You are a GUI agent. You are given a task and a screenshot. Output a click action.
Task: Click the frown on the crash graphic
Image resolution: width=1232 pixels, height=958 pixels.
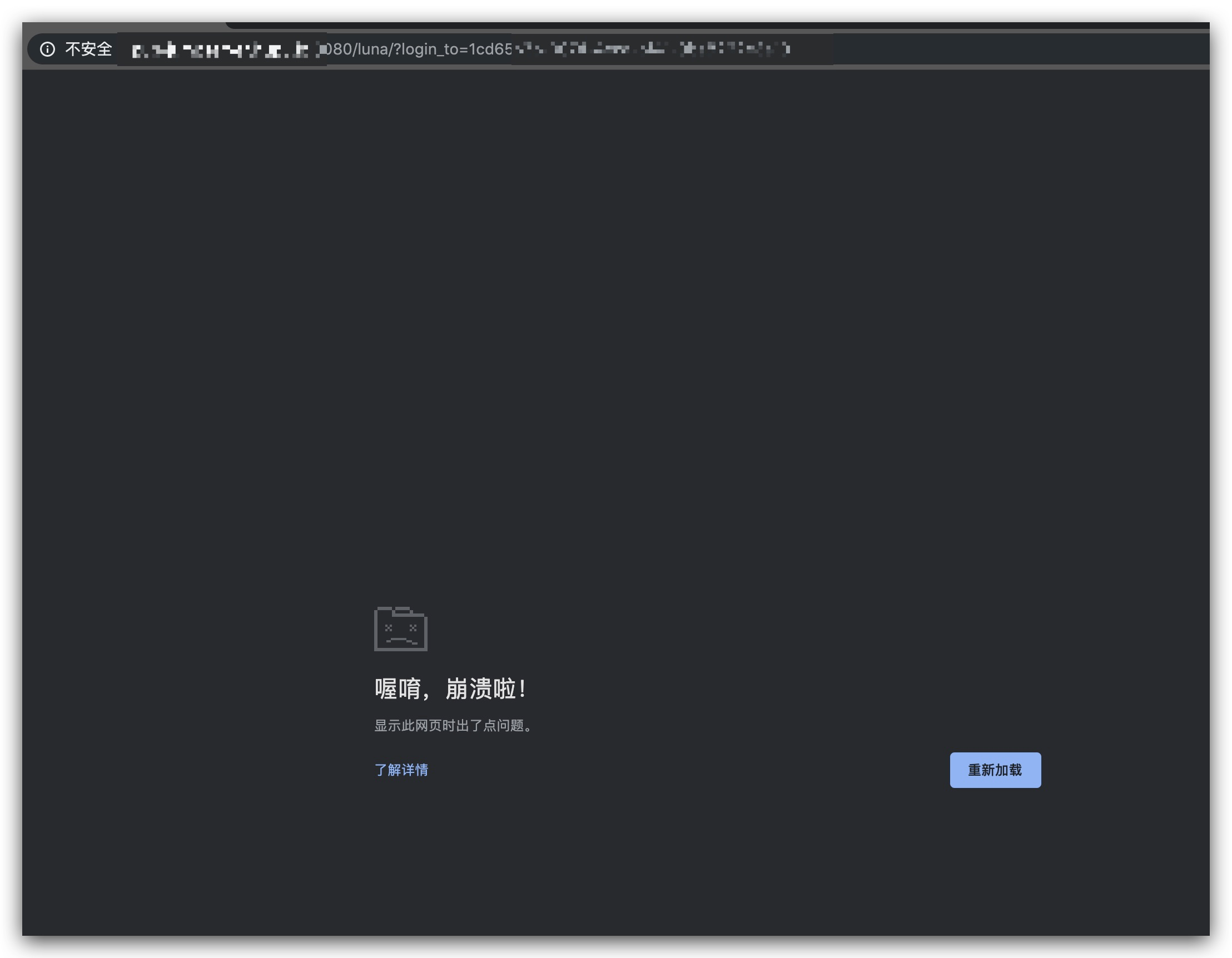point(400,640)
